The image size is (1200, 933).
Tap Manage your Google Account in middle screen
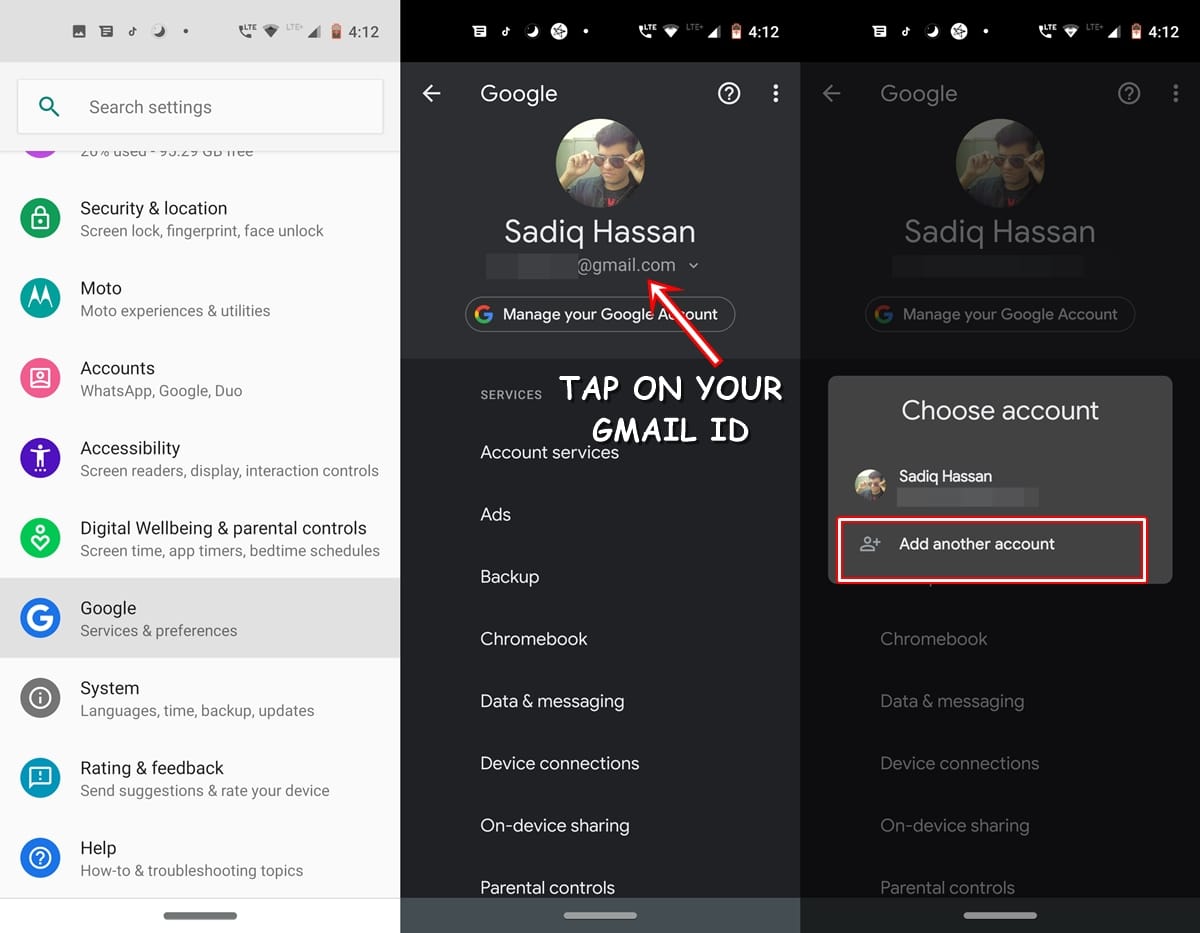pos(600,314)
